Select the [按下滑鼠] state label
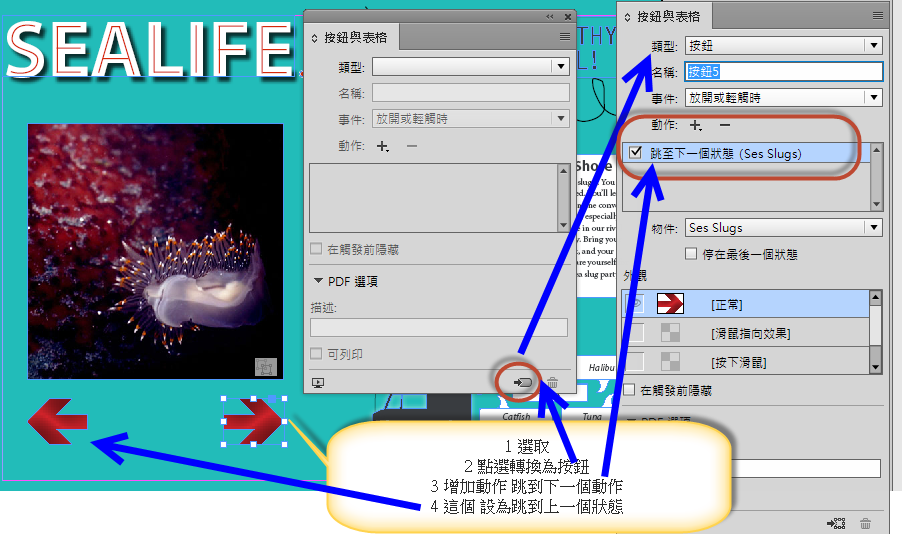902x534 pixels. point(739,362)
